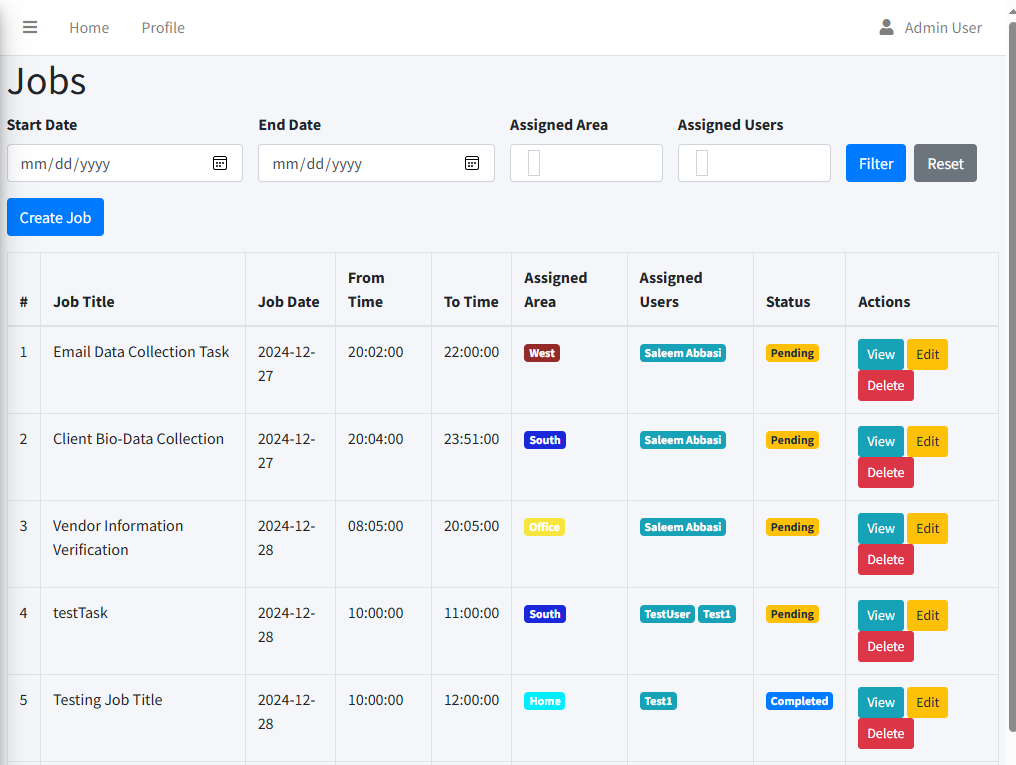The image size is (1016, 765).
Task: Select the Client Bio-Data Collection title
Action: (x=139, y=439)
